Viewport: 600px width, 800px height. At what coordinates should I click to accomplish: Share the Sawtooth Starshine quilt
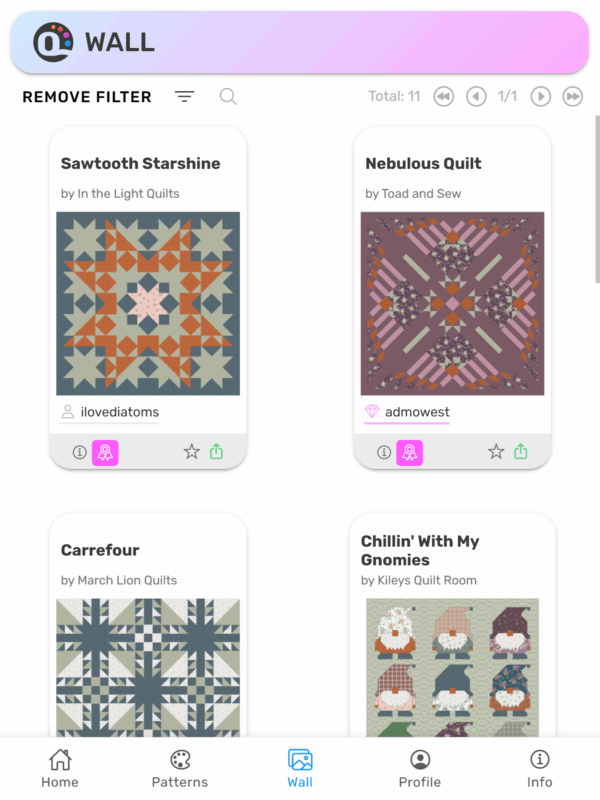click(x=217, y=452)
